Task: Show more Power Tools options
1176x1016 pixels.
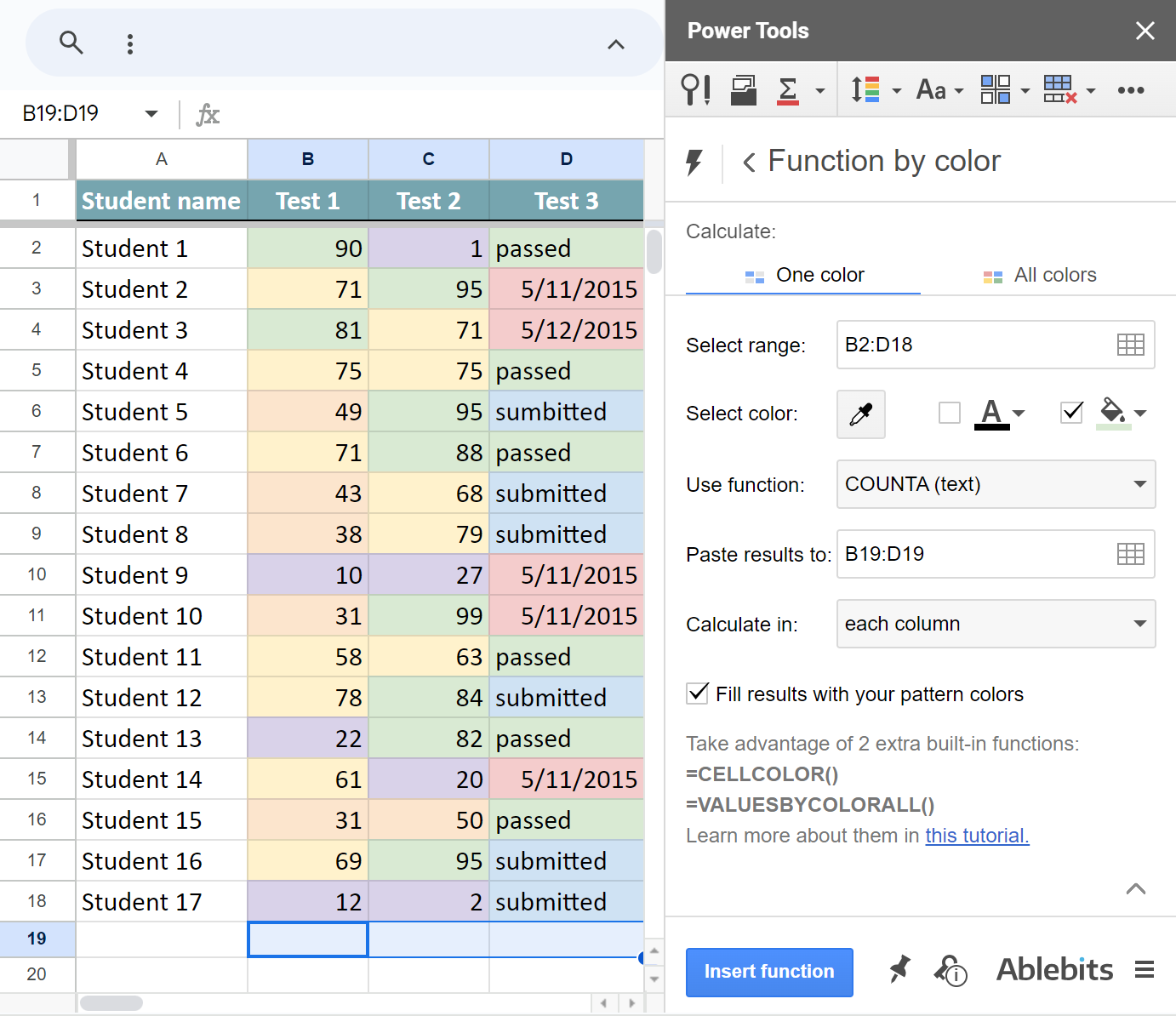Action: (x=1132, y=89)
